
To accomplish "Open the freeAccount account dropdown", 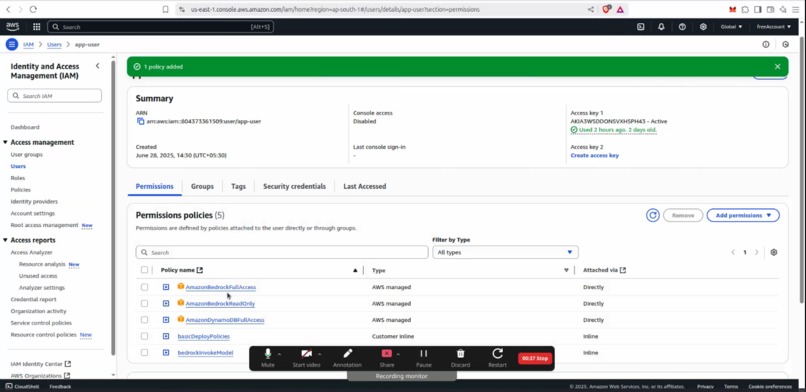I will click(774, 27).
